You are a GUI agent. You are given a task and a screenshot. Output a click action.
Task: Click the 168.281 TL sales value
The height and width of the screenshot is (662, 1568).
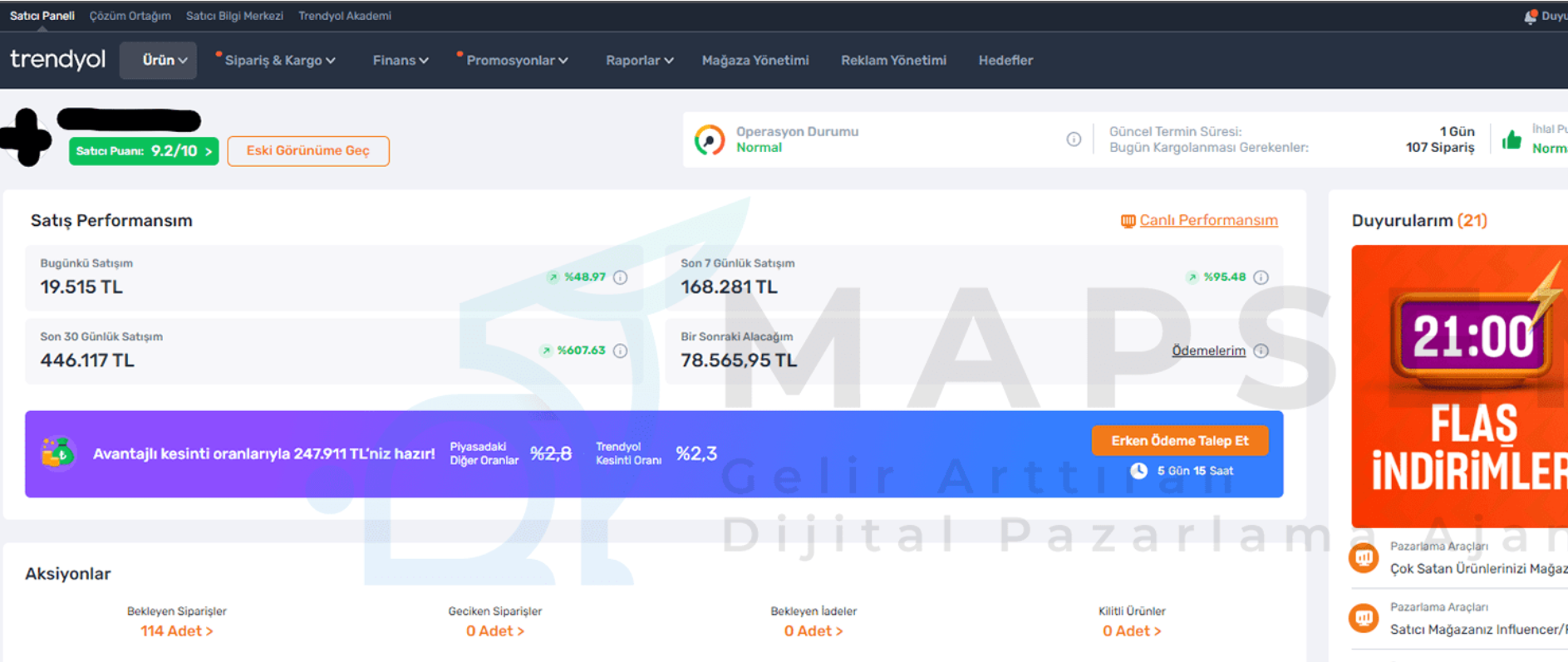[729, 287]
